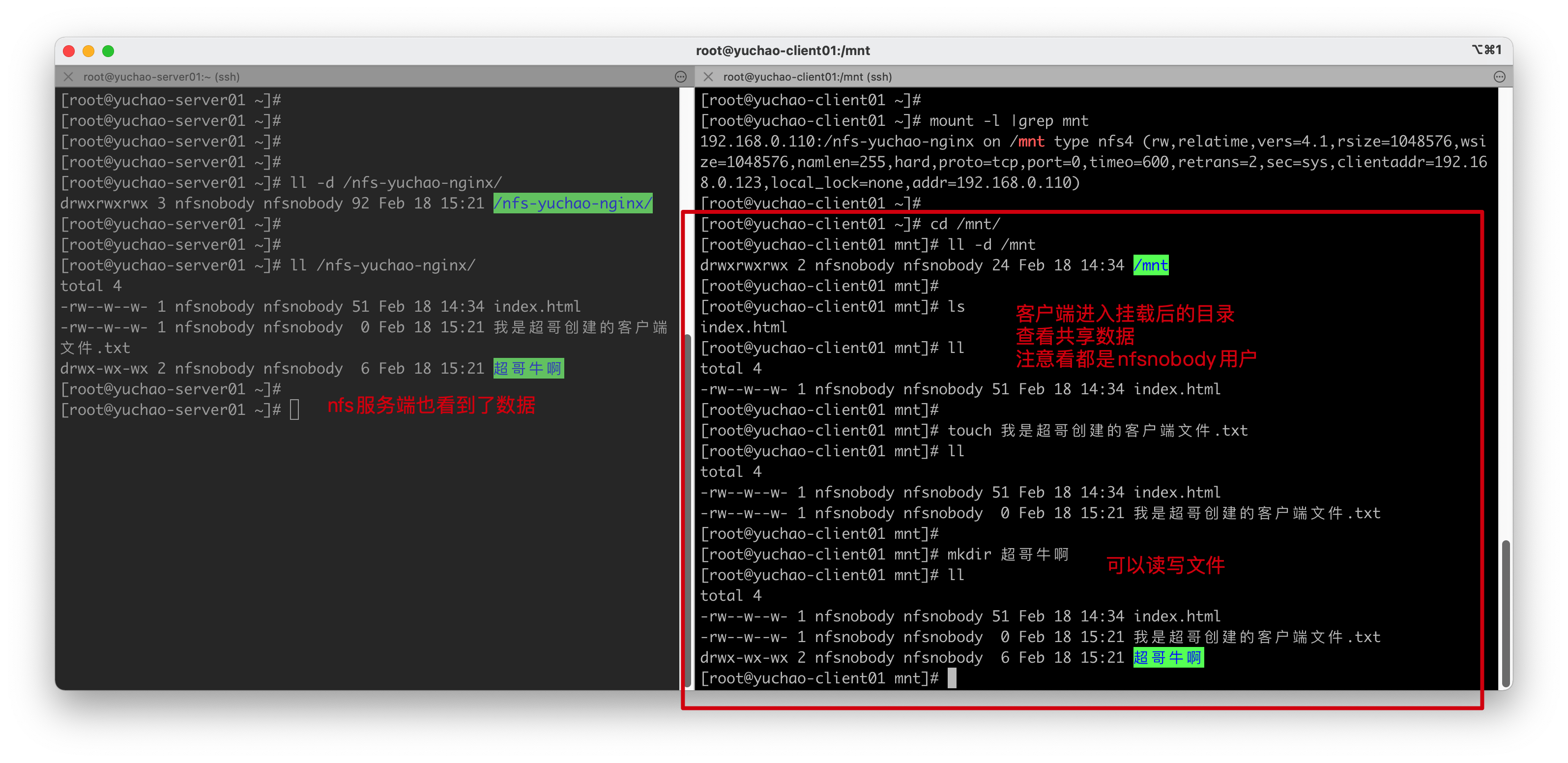1568x763 pixels.
Task: Close the yuchao-server01 ssh pane
Action: coord(68,77)
